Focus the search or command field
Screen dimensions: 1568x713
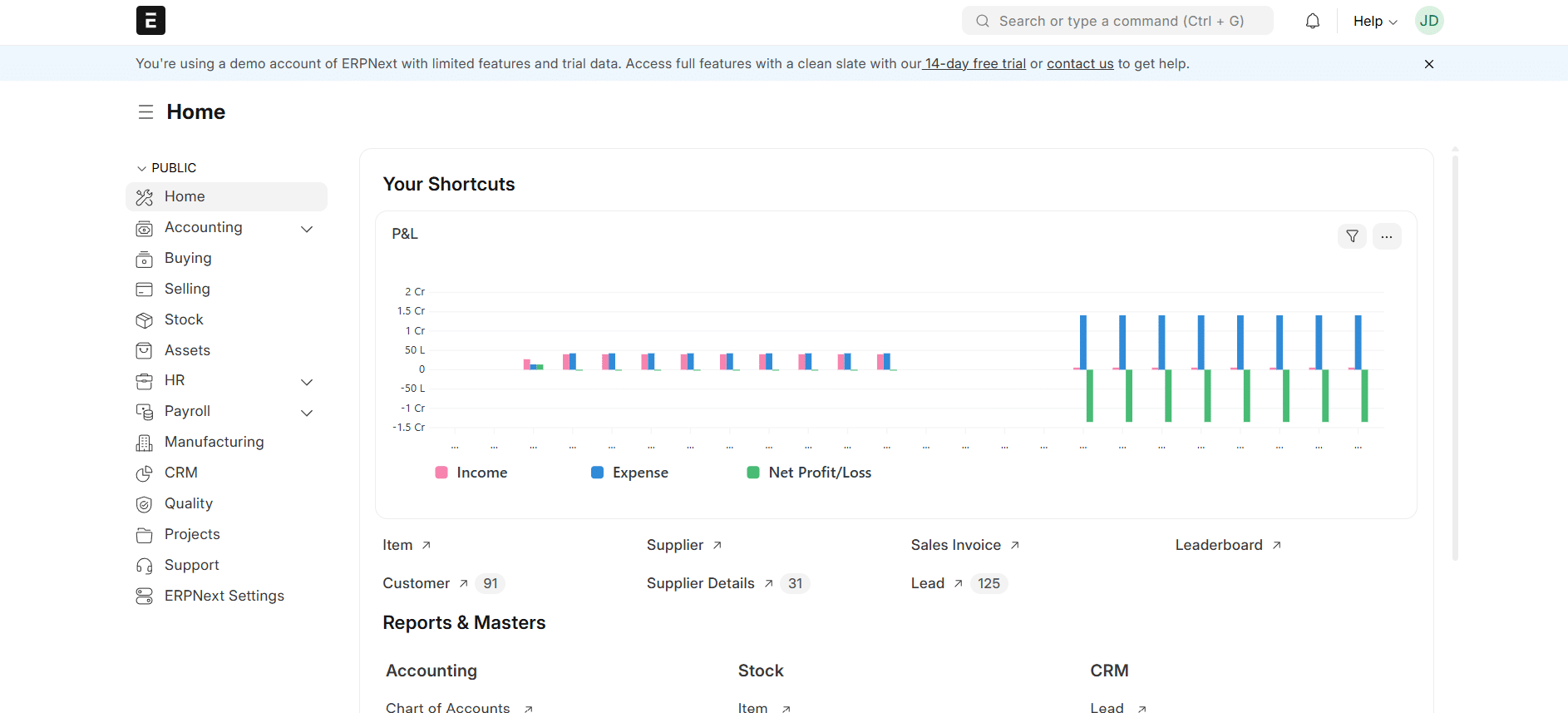point(1117,21)
